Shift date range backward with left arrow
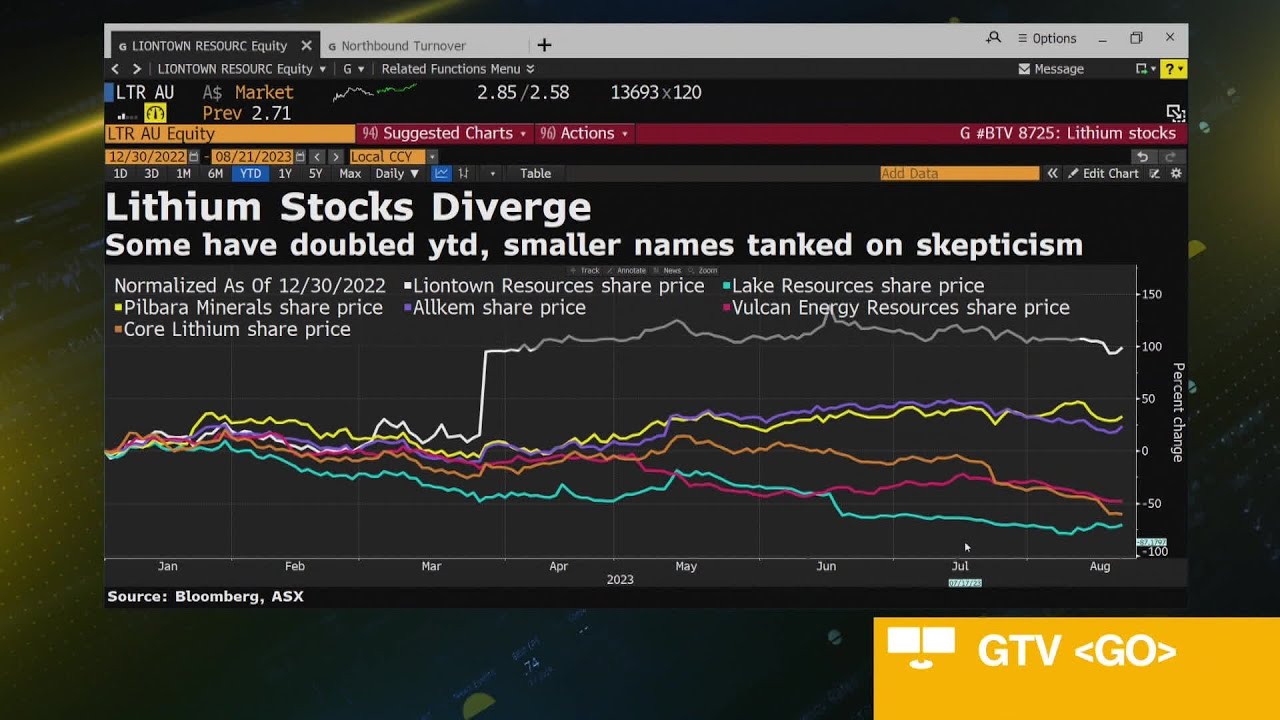 [x=317, y=157]
